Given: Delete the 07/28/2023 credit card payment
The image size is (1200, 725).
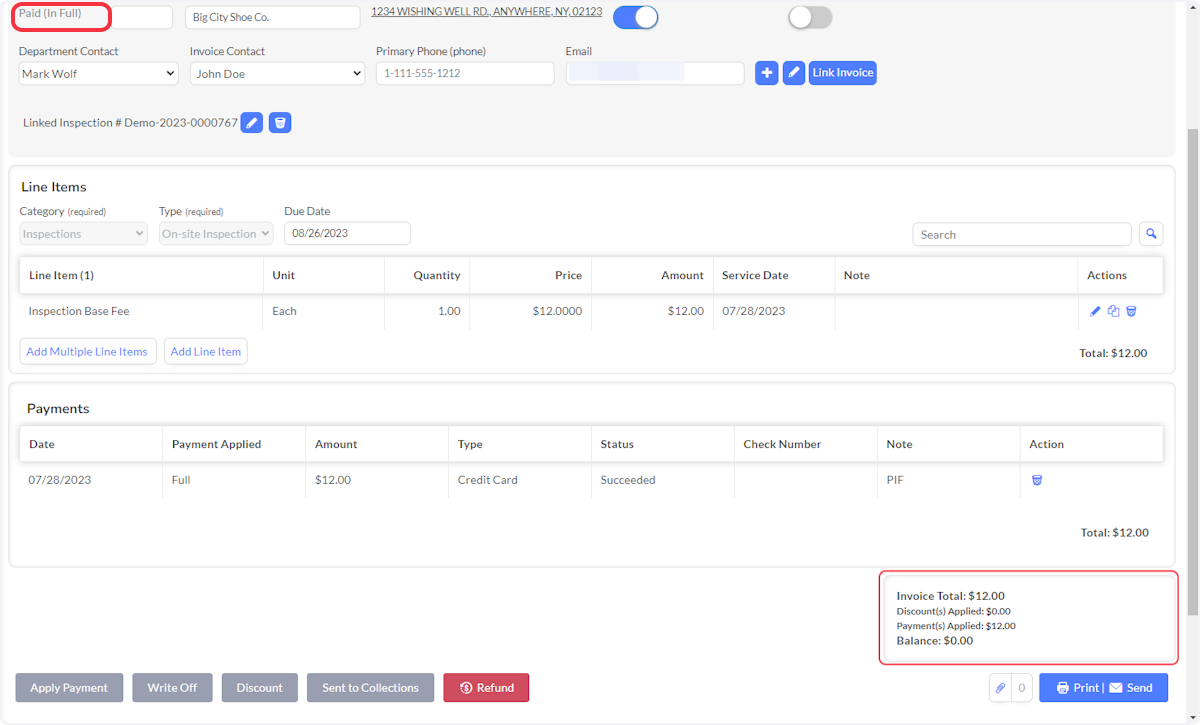Looking at the screenshot, I should (x=1037, y=480).
